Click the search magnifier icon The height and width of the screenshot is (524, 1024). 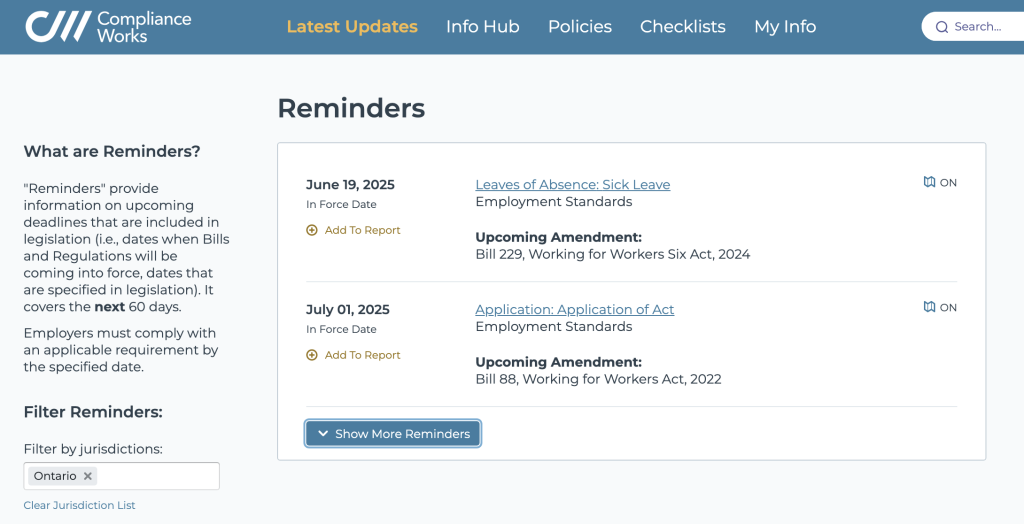click(941, 27)
